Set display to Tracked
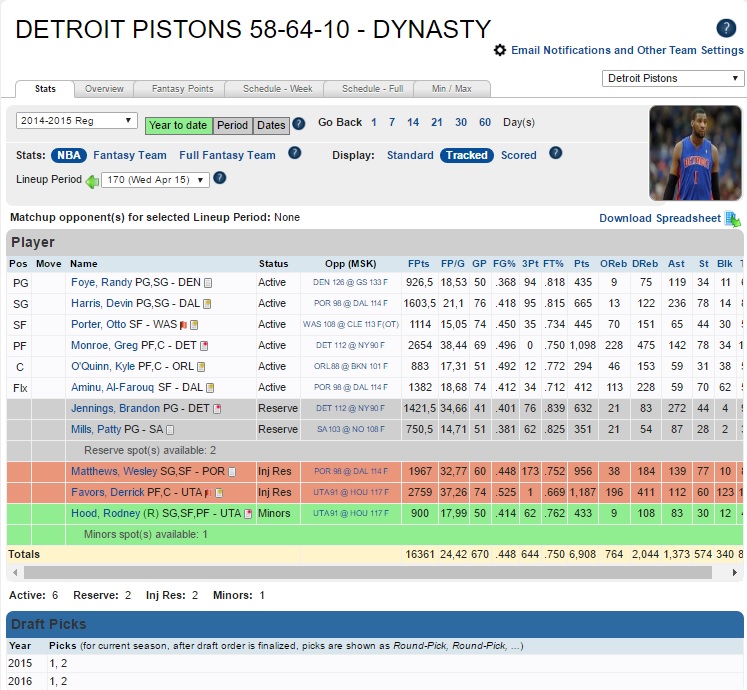 click(x=466, y=155)
